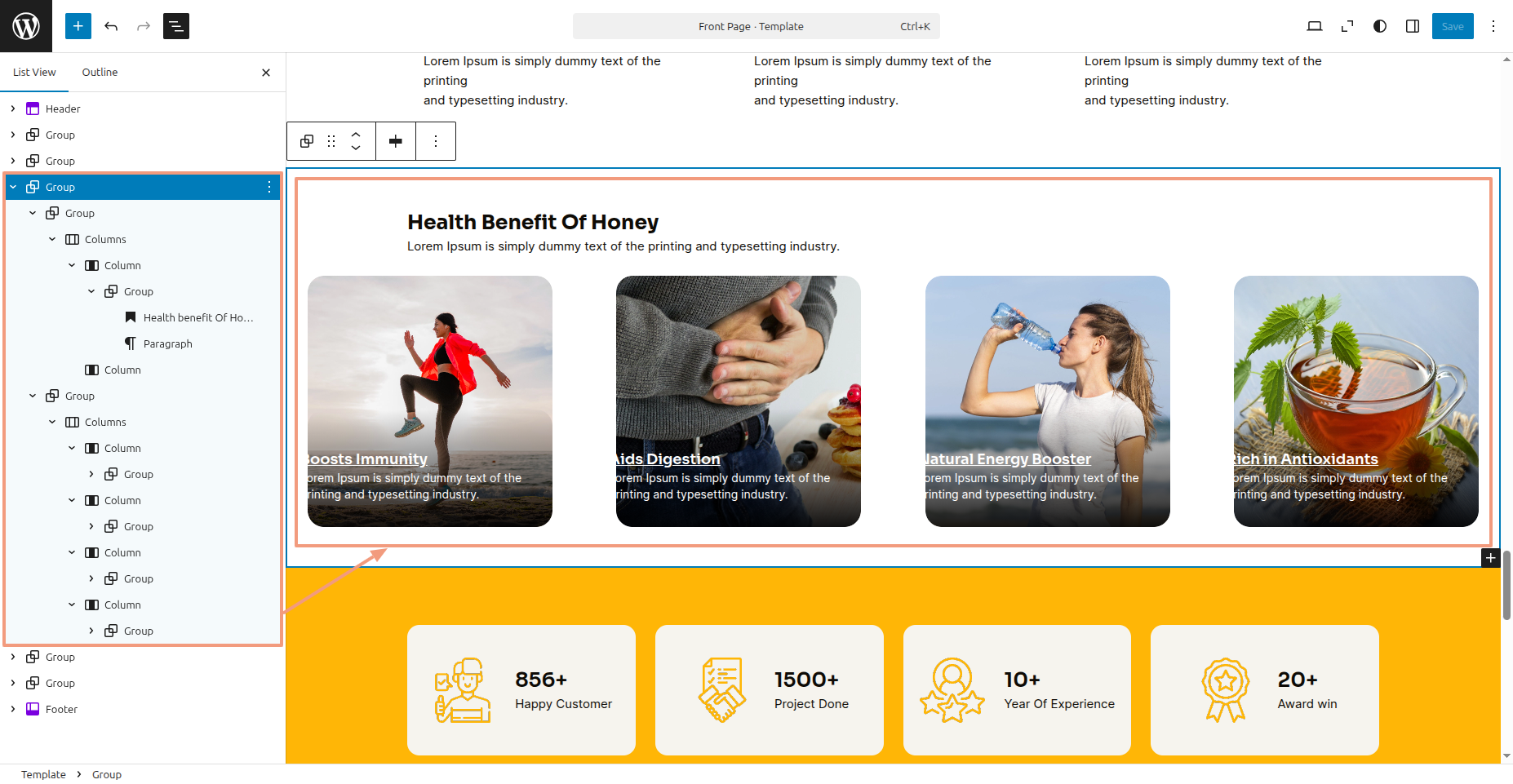Click the WordPress logo button
The image size is (1513, 784).
point(26,26)
